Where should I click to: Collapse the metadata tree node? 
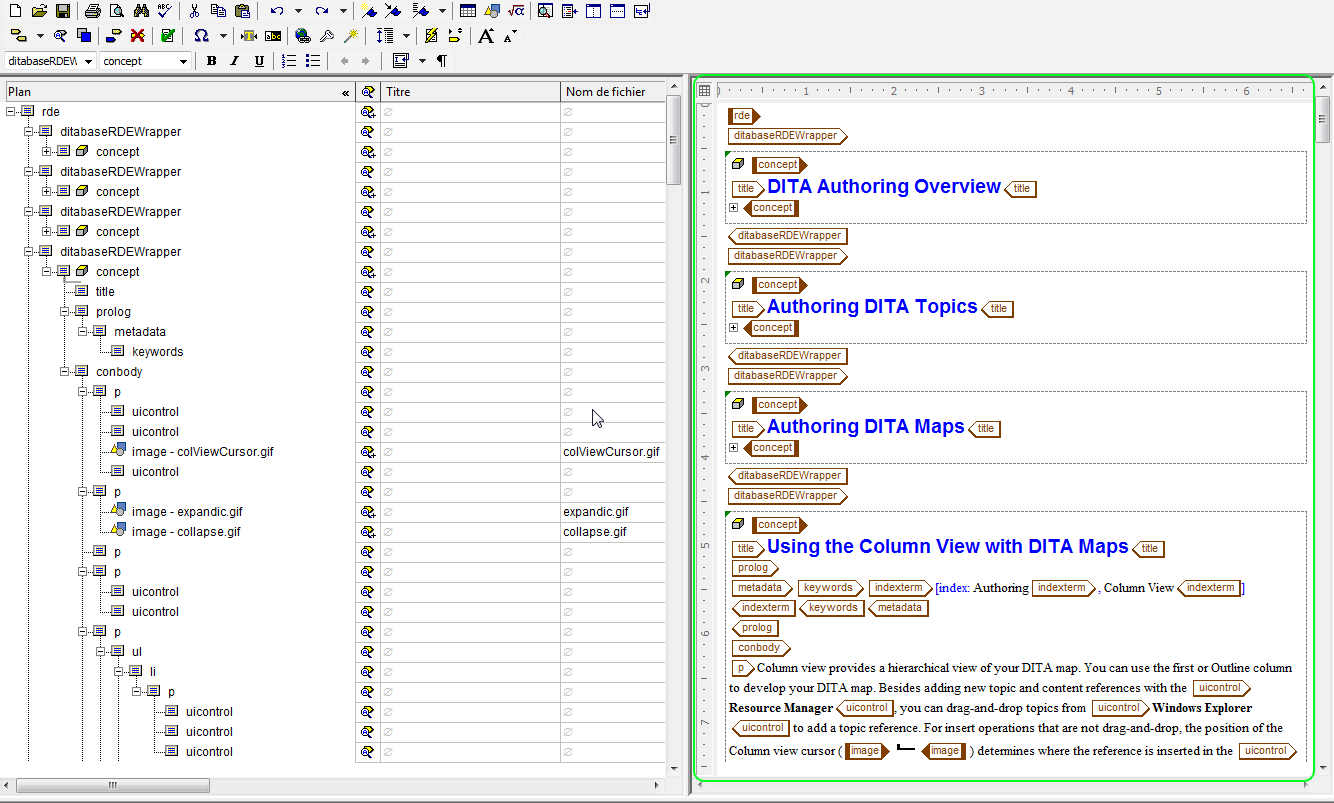pyautogui.click(x=83, y=331)
